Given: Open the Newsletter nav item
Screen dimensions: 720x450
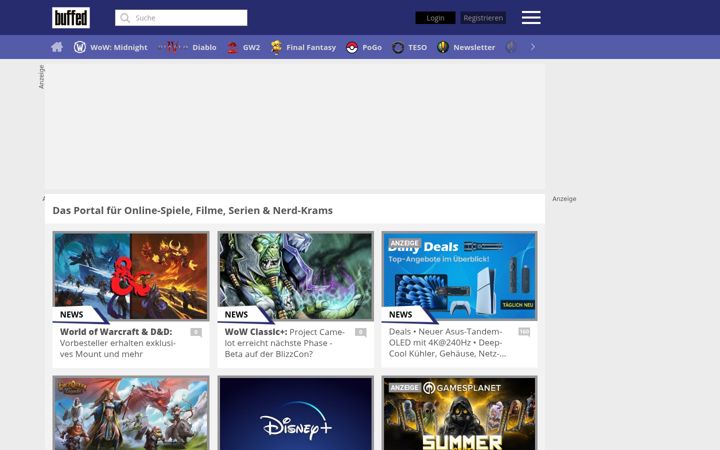Looking at the screenshot, I should click(474, 47).
